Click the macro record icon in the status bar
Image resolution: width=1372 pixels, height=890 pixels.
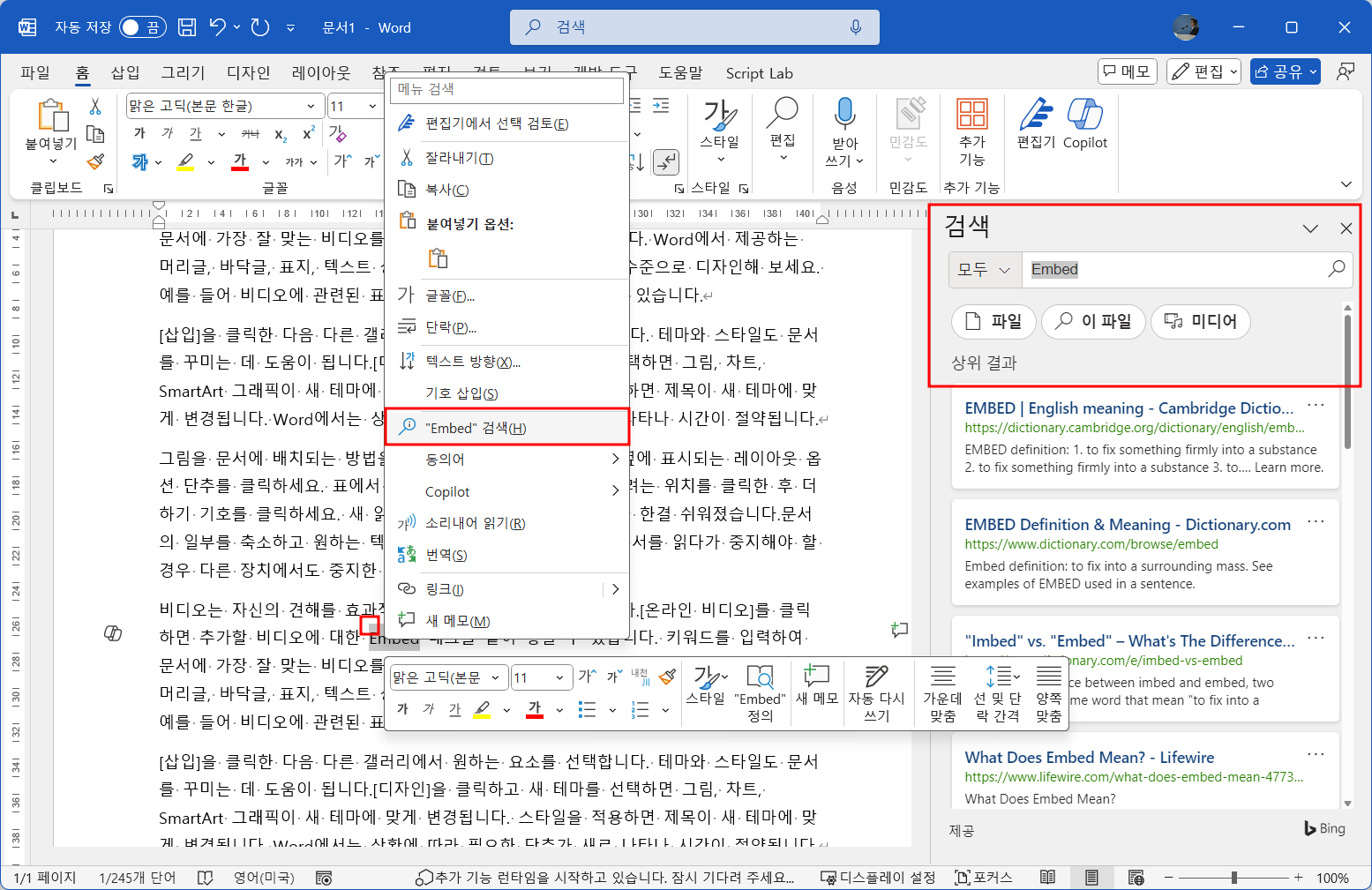pos(324,878)
